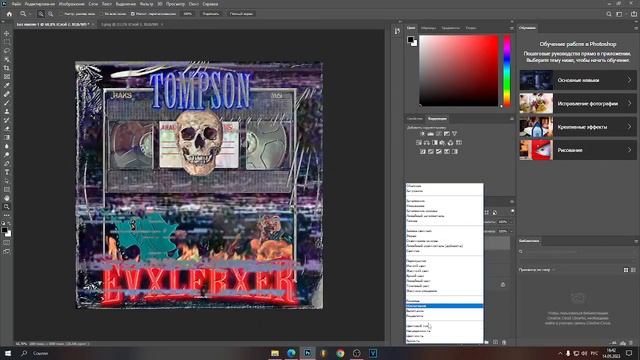The image size is (640, 360).
Task: Expand the 'Основные навыки' tutorial chevron
Action: tap(629, 80)
